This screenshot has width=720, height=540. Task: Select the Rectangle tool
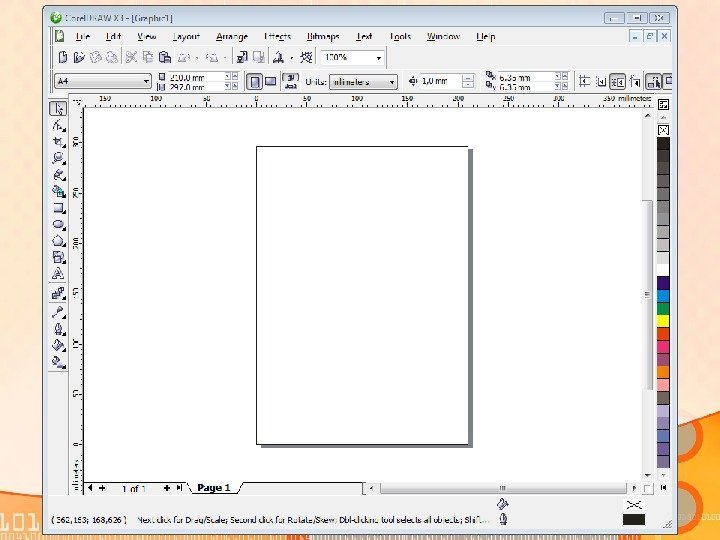pyautogui.click(x=58, y=208)
